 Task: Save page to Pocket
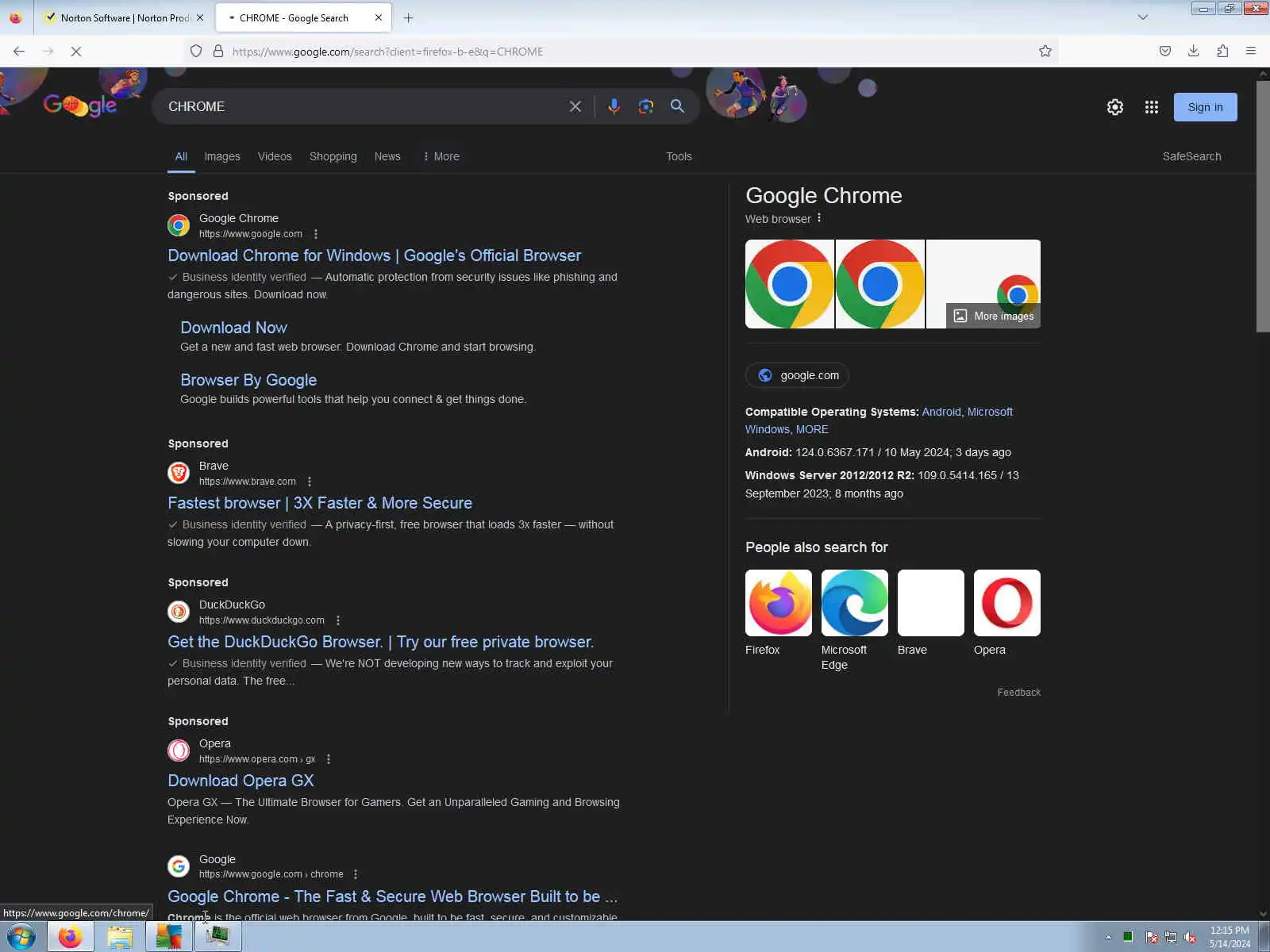(1165, 52)
